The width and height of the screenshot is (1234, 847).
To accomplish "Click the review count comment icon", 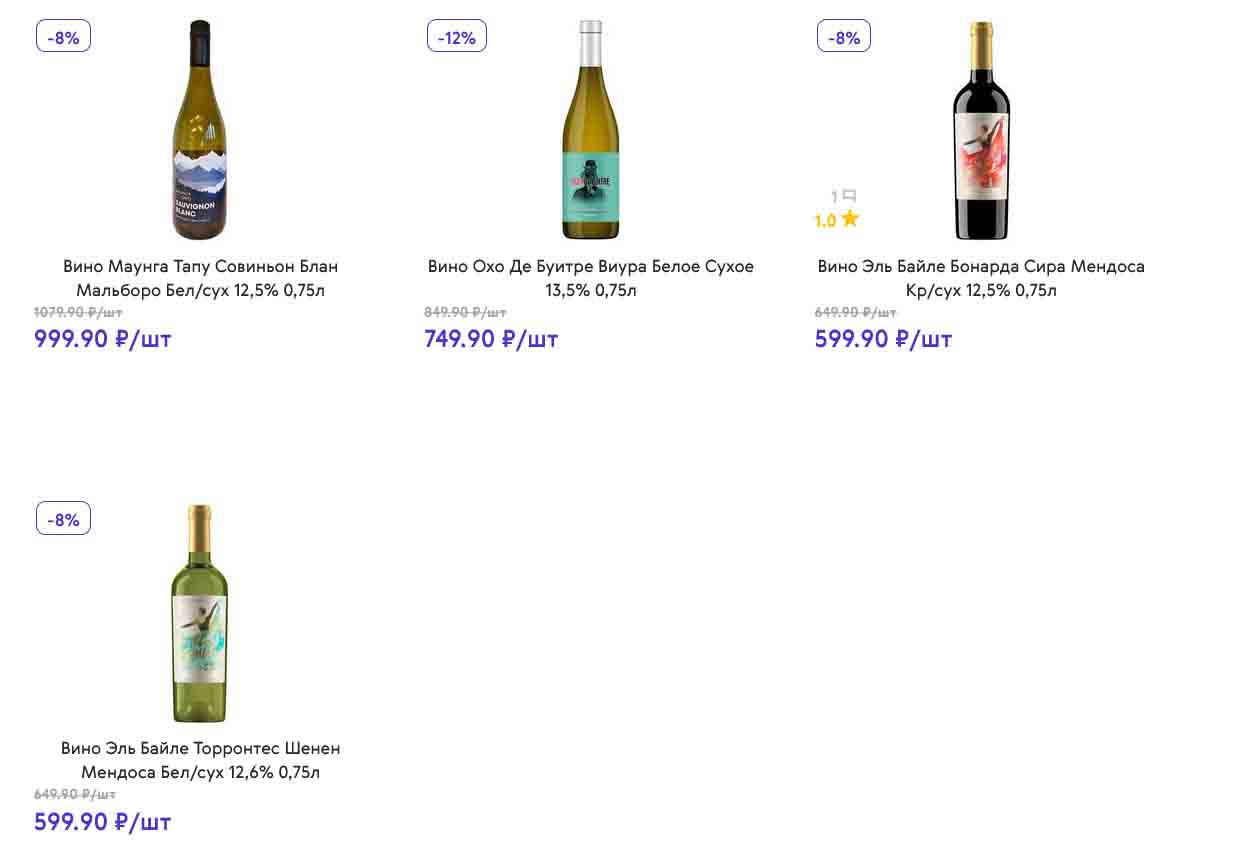I will [850, 196].
